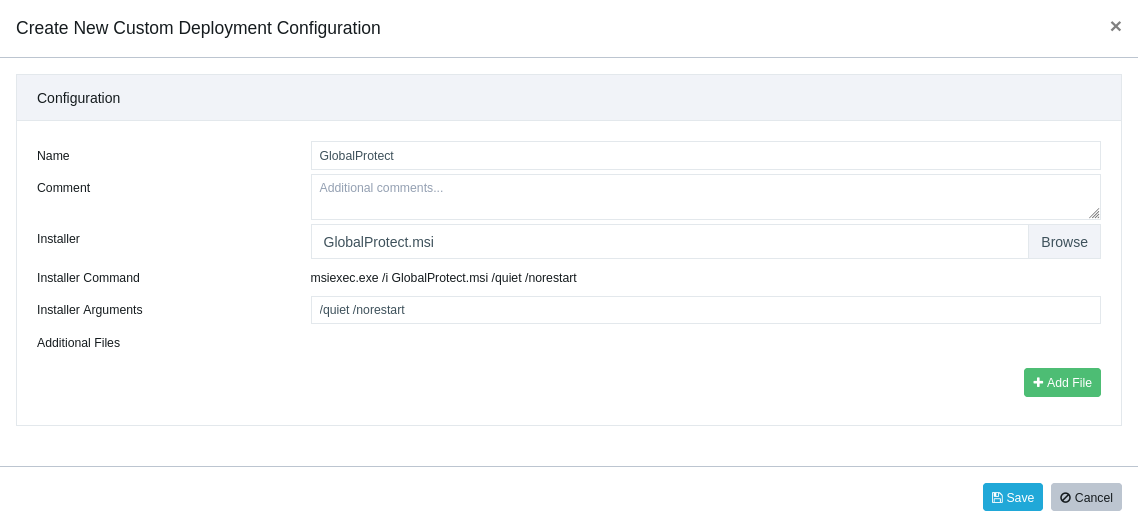Click the Comment label
Viewport: 1138px width, 525px height.
64,188
